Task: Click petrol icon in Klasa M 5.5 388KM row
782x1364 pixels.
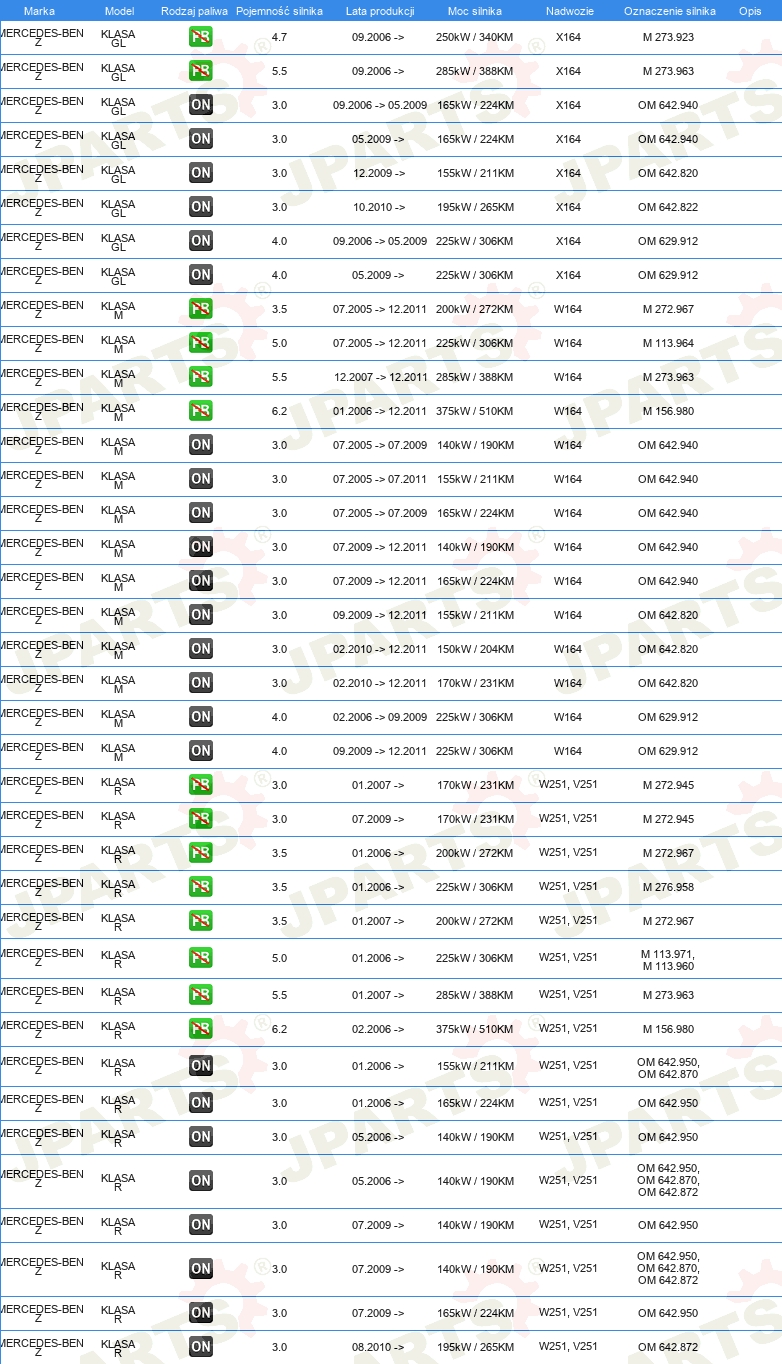Action: (x=201, y=377)
